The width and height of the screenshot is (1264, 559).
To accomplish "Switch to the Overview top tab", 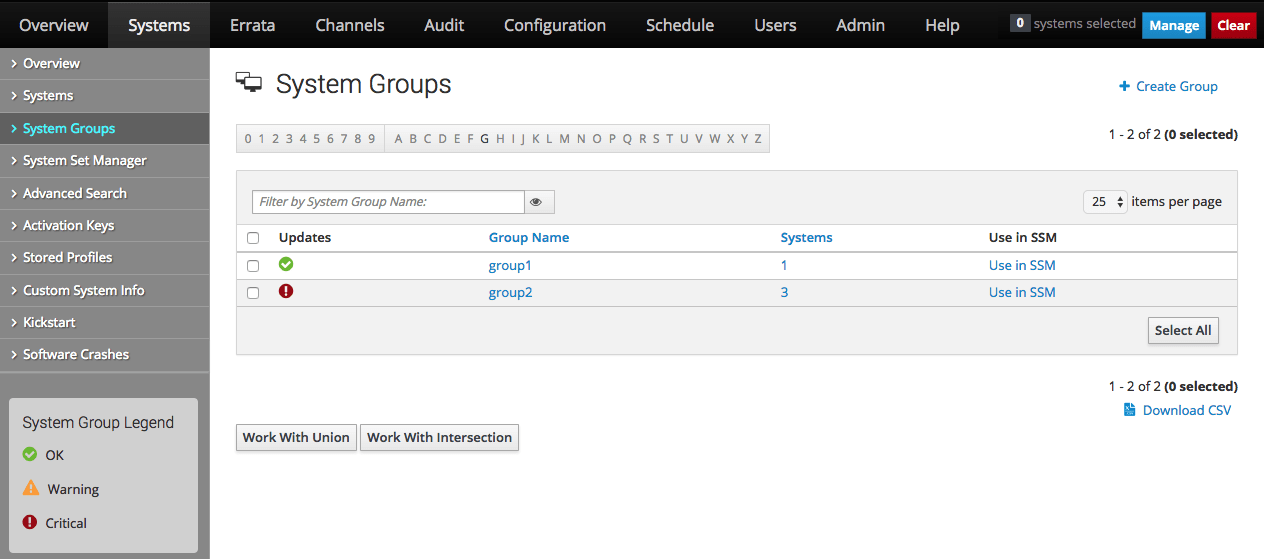I will pos(54,25).
